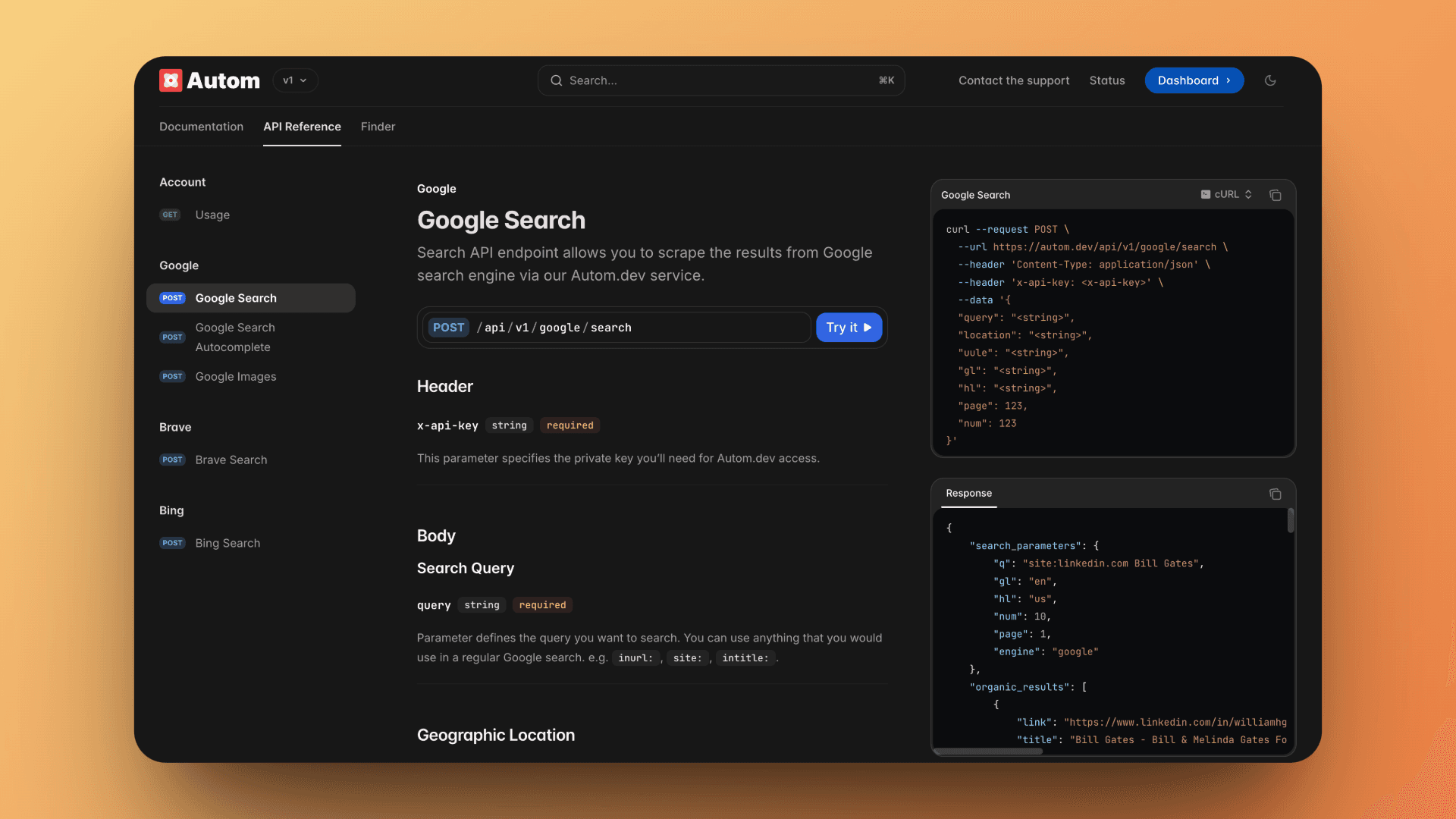The image size is (1456, 819).
Task: Toggle dark mode moon icon
Action: 1270,80
